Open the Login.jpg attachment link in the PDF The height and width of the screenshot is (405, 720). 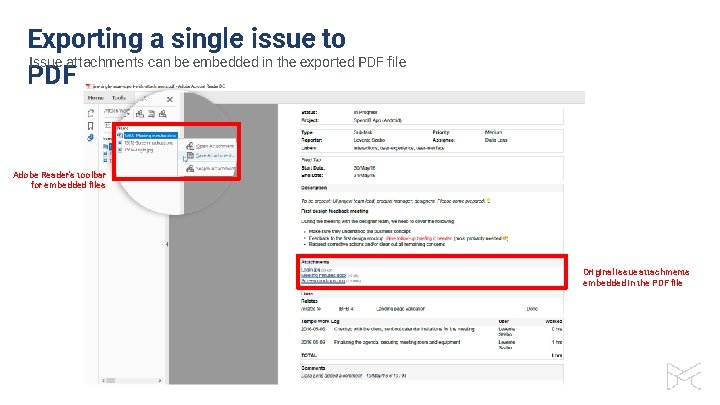[310, 270]
